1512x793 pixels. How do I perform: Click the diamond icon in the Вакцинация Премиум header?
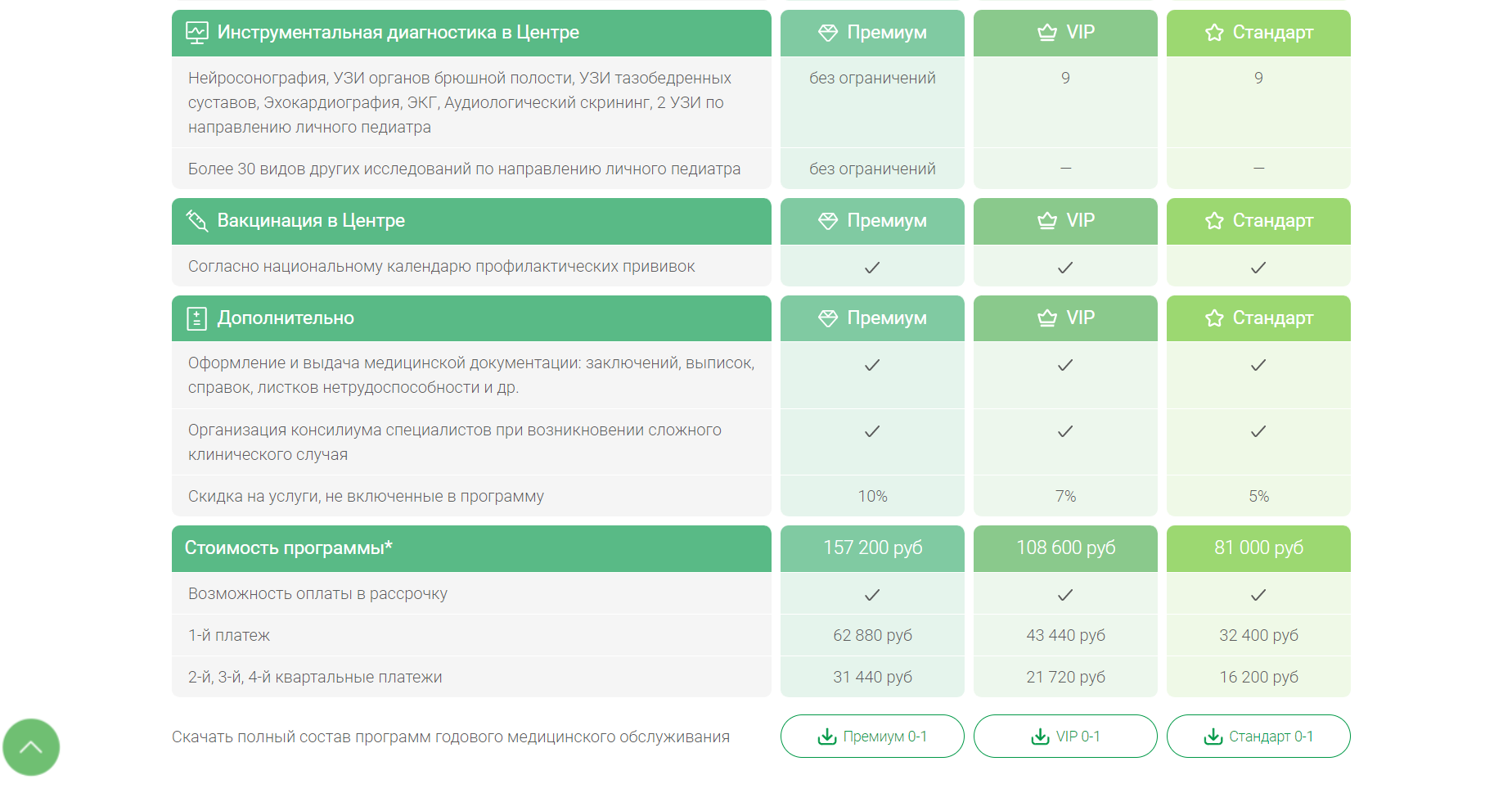pyautogui.click(x=828, y=221)
